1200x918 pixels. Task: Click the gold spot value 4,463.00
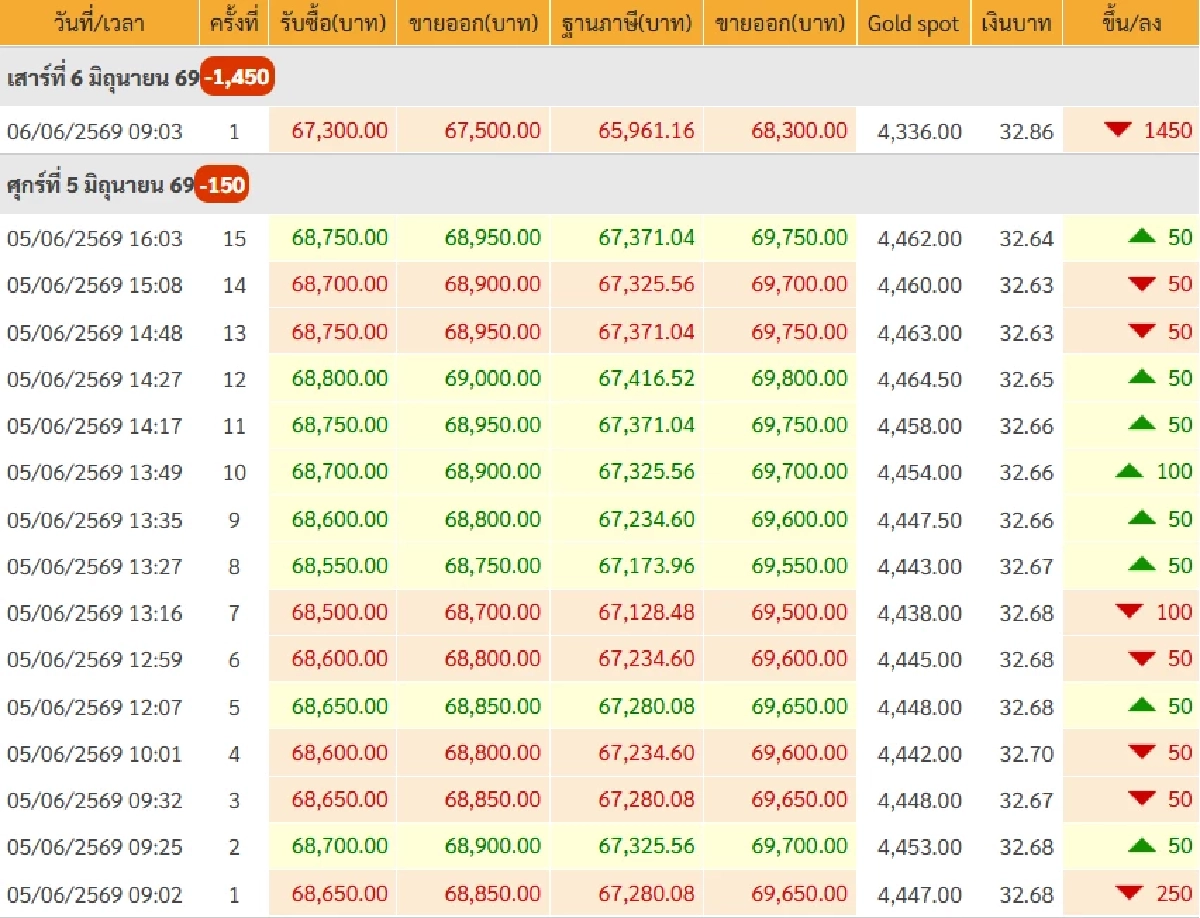pos(919,332)
